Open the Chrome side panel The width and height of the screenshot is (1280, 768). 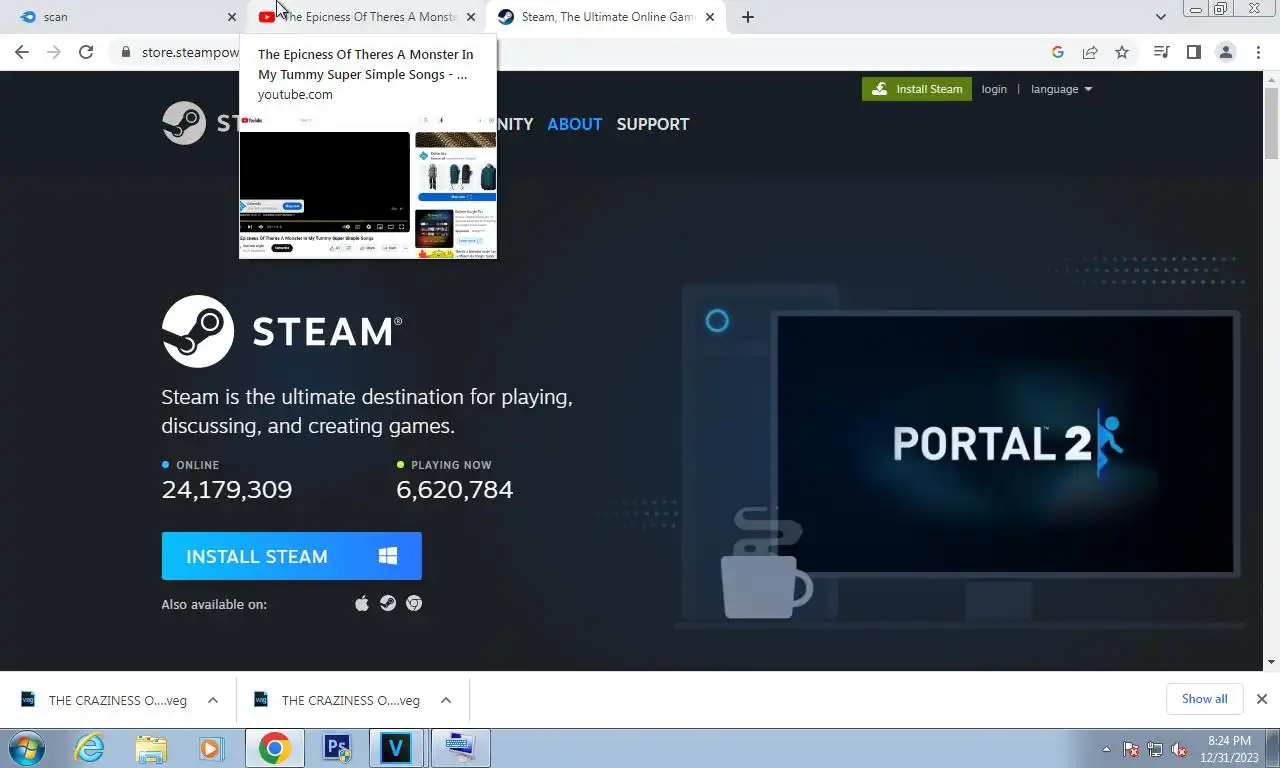pyautogui.click(x=1193, y=53)
